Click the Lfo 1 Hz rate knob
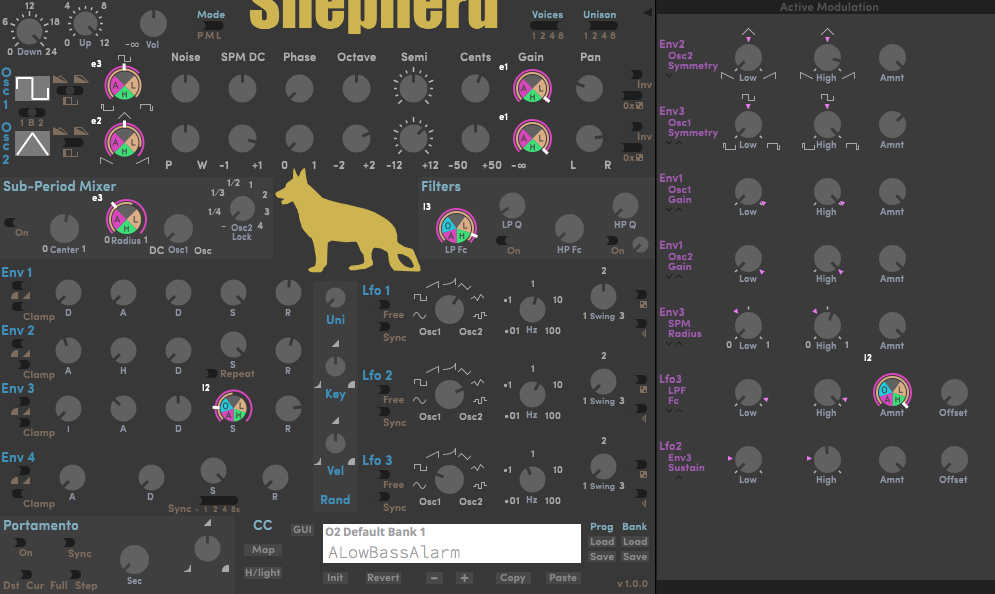The width and height of the screenshot is (995, 594). pyautogui.click(x=532, y=309)
